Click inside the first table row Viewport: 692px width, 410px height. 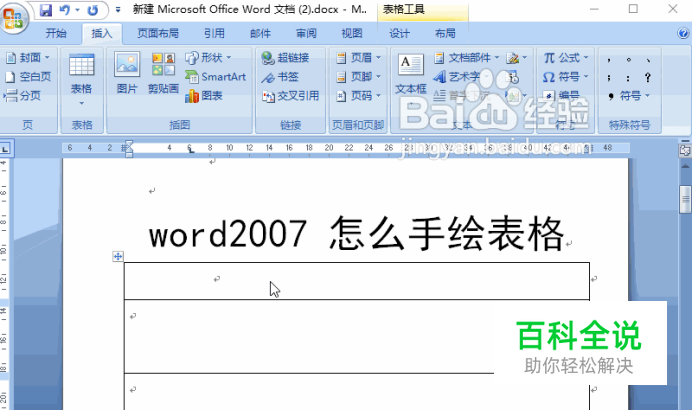pos(357,281)
